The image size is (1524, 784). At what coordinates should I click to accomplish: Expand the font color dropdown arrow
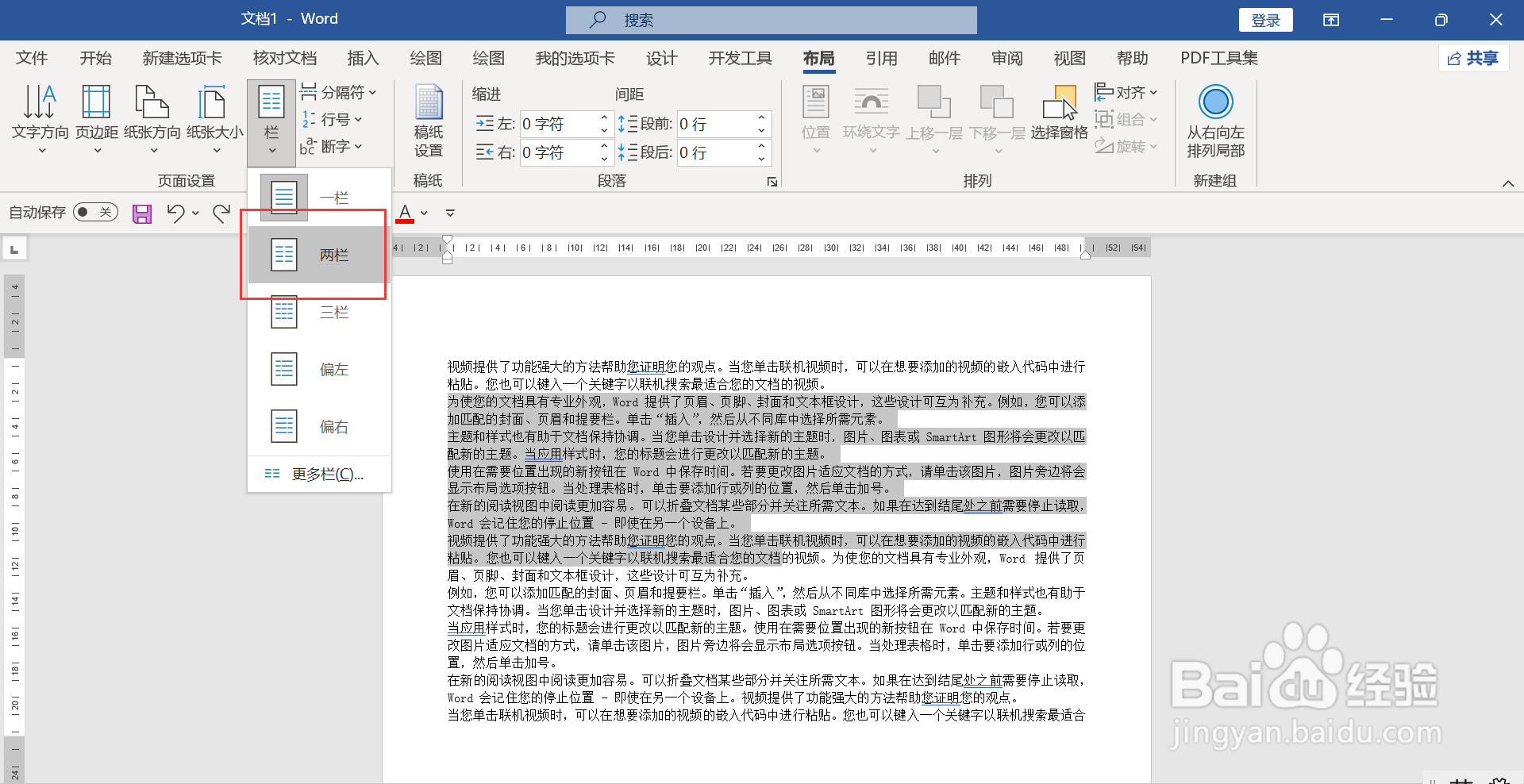[x=425, y=213]
